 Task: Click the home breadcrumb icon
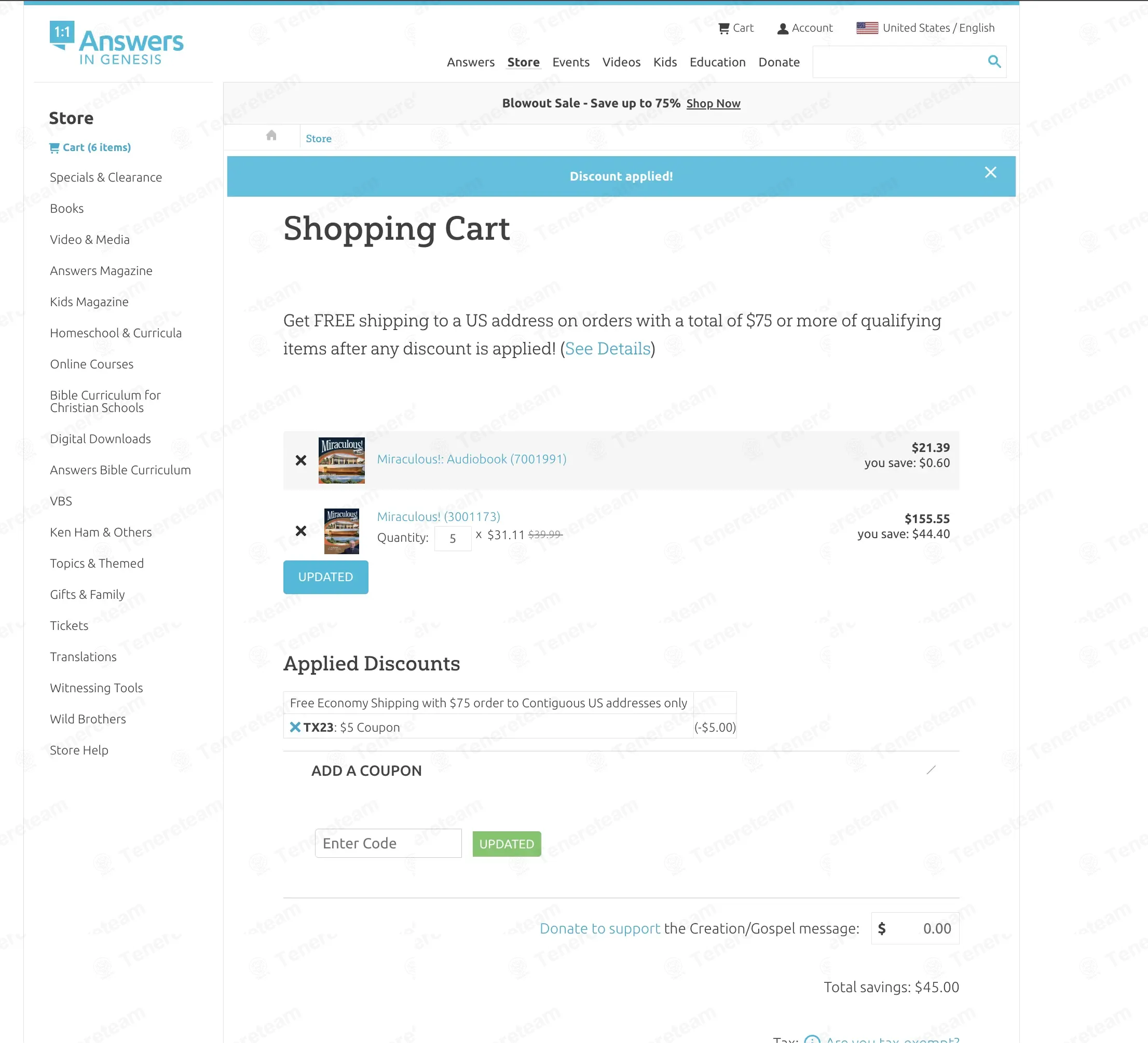(271, 135)
